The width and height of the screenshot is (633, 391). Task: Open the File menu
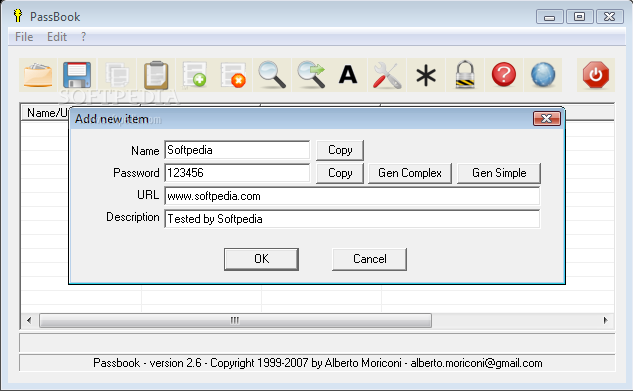click(24, 37)
